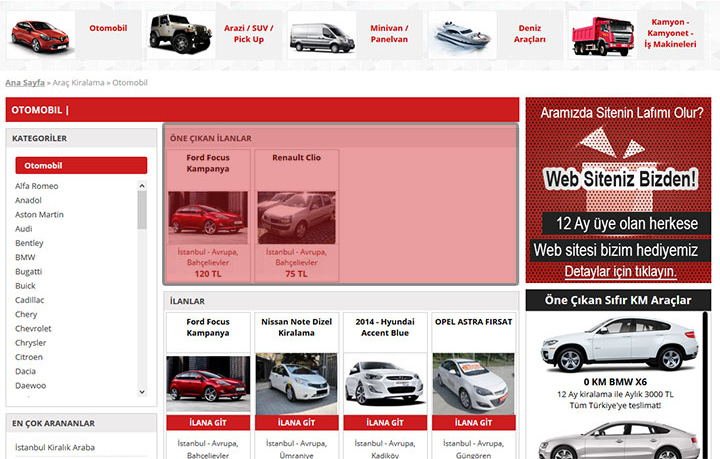Image resolution: width=720 pixels, height=459 pixels.
Task: Go to Ana Sayfa breadcrumb link
Action: [25, 83]
